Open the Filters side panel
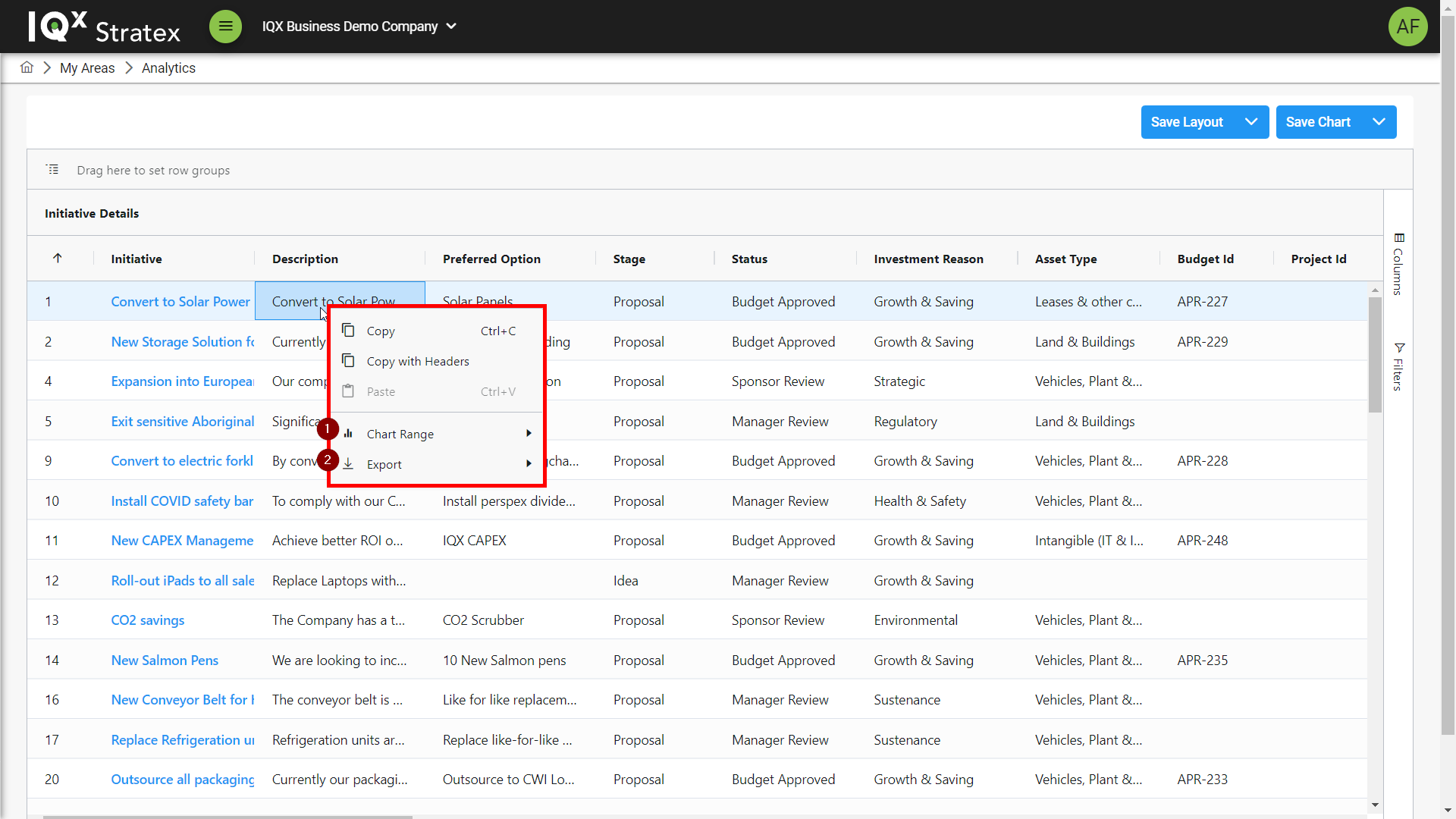 click(x=1398, y=367)
